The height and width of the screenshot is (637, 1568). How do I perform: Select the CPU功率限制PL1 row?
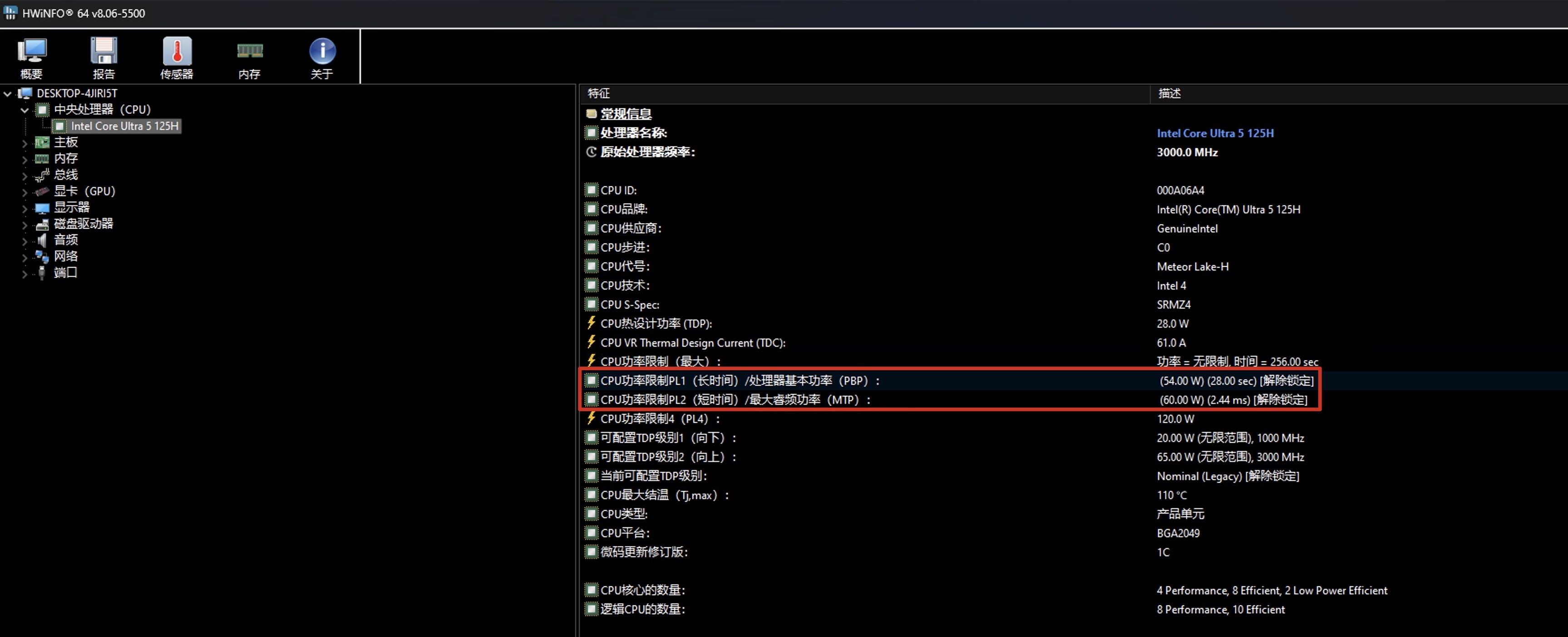[740, 381]
